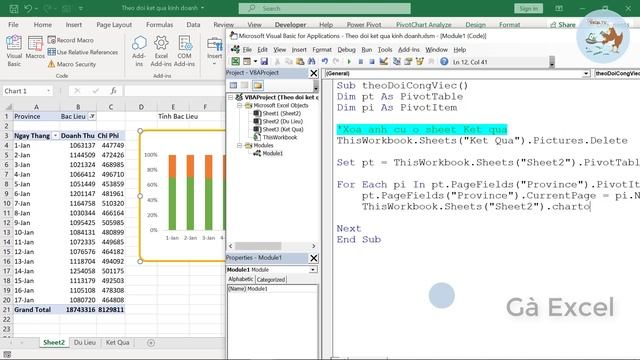Open Object Browser icon in VBA toolbar

coord(419,62)
